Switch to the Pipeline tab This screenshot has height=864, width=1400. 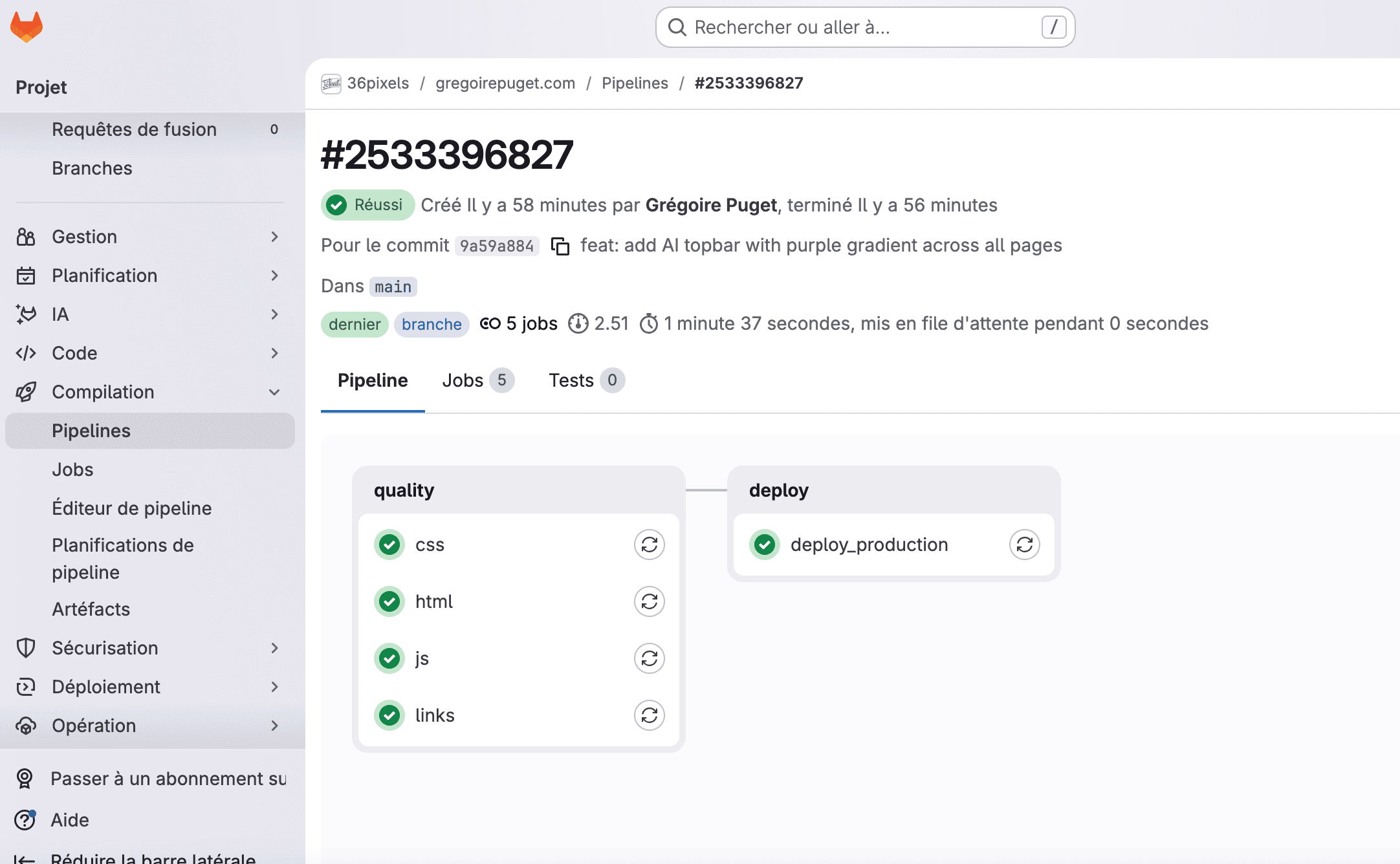coord(373,380)
